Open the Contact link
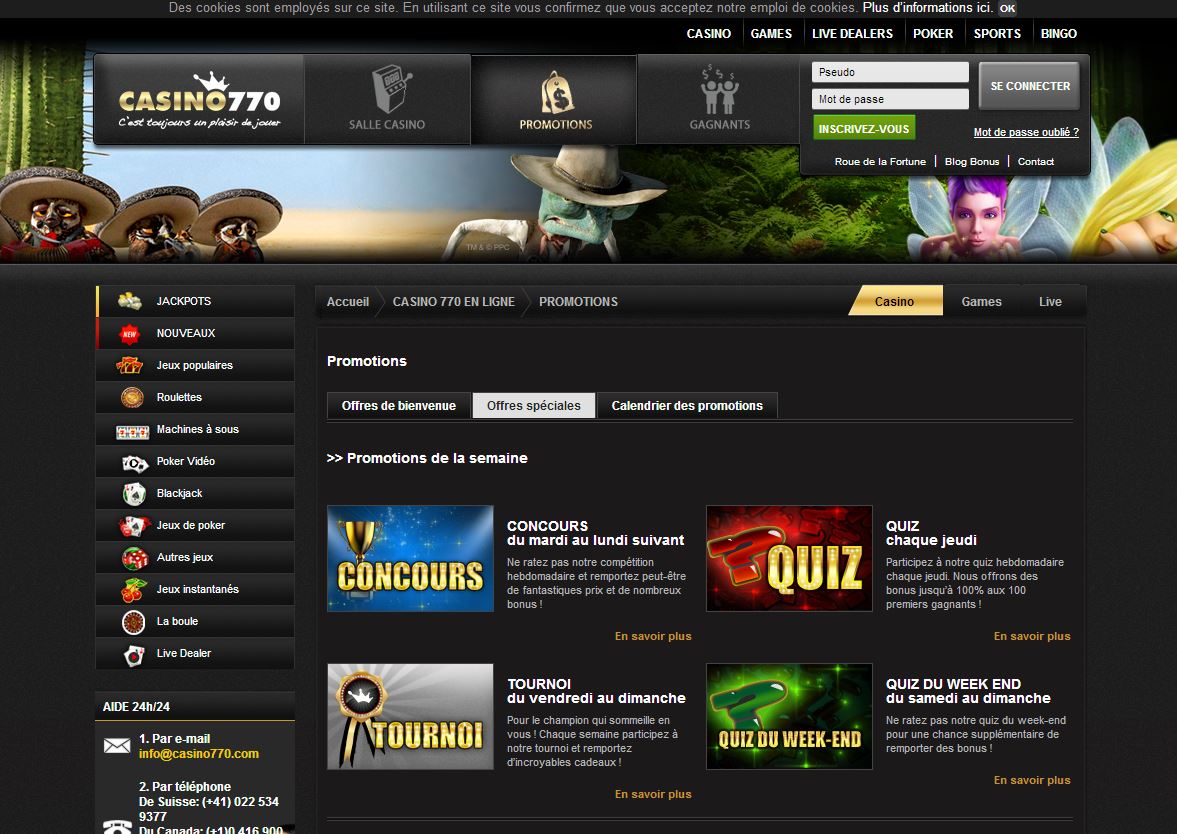The height and width of the screenshot is (834, 1177). pos(1036,161)
